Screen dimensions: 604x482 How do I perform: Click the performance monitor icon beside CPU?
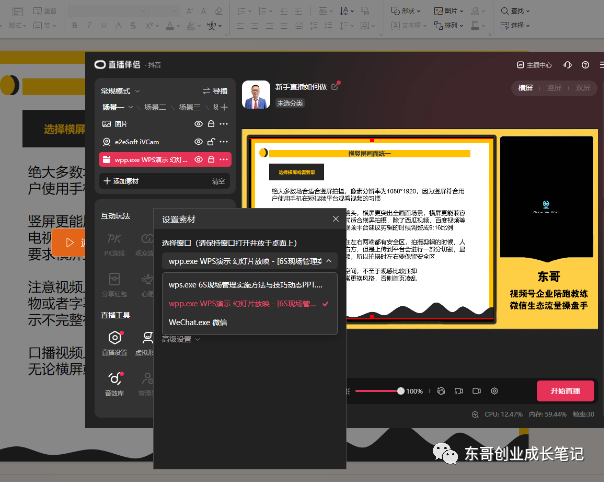(475, 415)
